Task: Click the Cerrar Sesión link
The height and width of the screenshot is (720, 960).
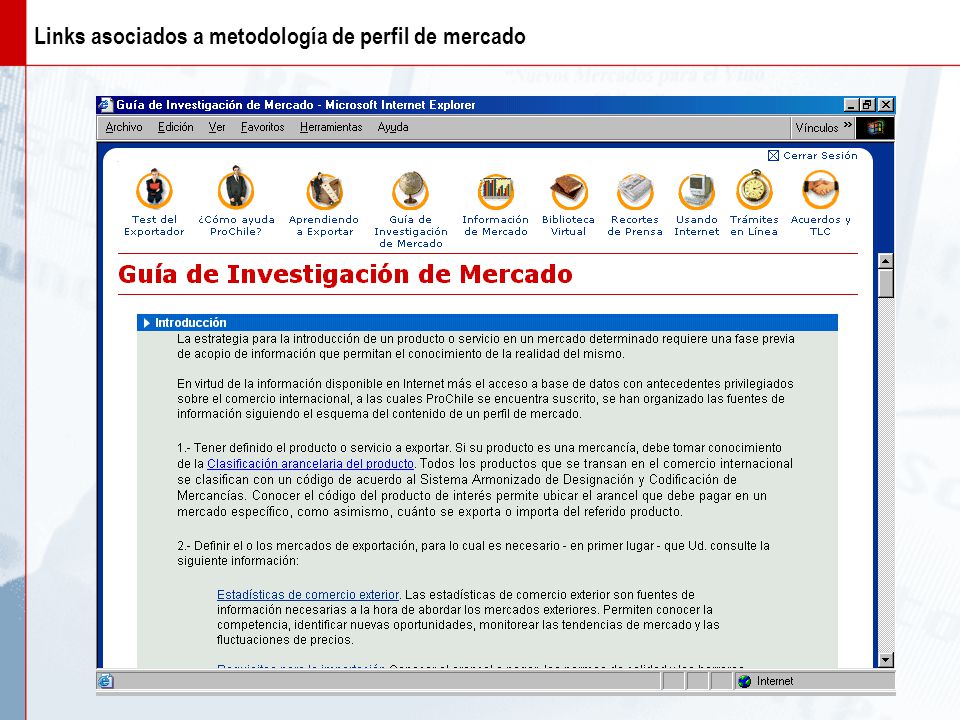Action: click(820, 156)
